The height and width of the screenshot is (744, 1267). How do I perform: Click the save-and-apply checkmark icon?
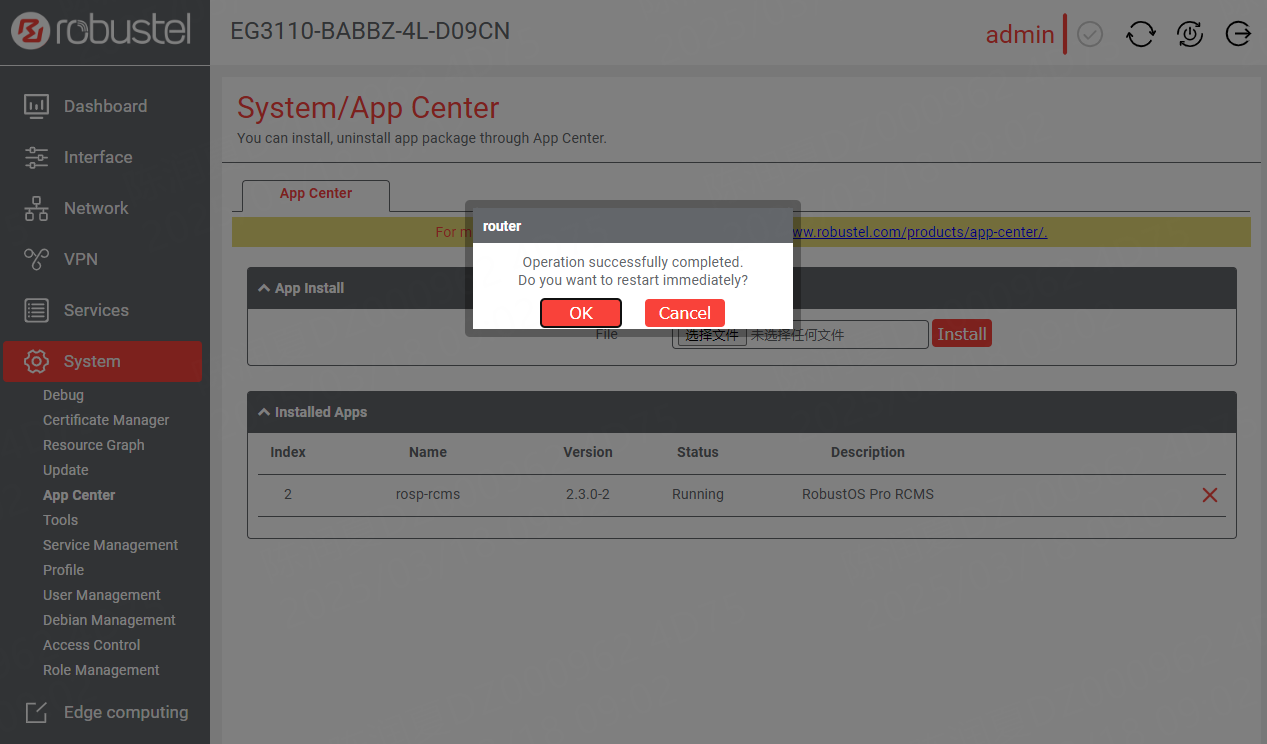click(x=1090, y=34)
